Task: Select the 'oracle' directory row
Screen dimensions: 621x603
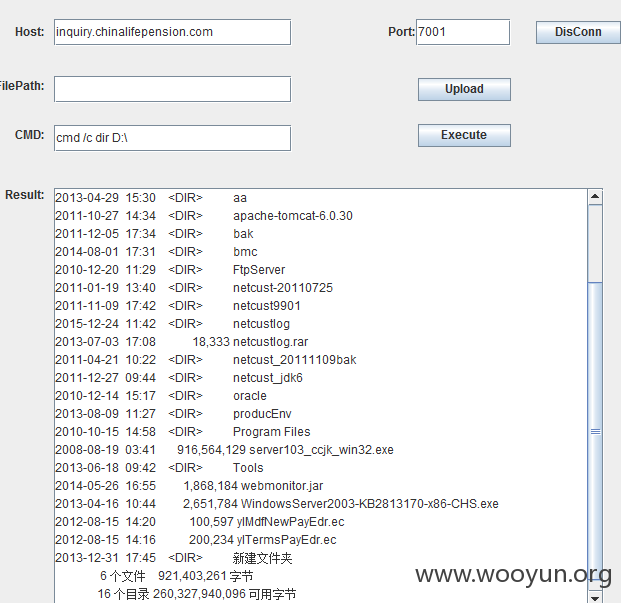Action: (161, 396)
